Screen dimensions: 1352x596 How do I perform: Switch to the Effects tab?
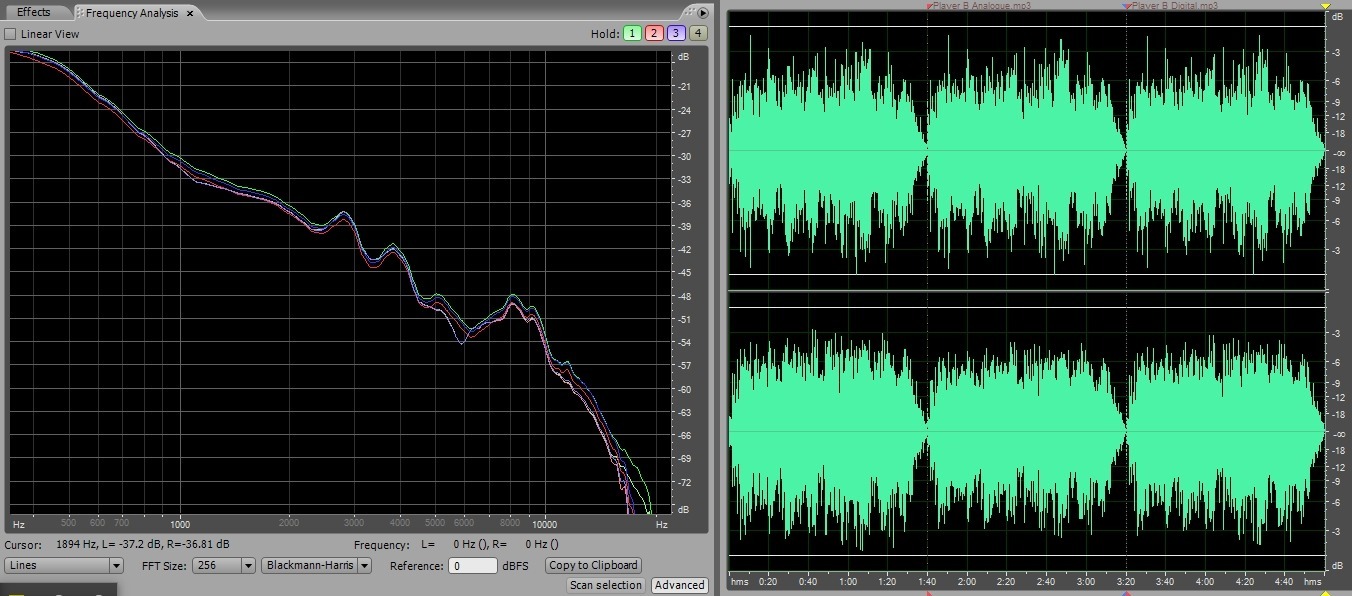coord(34,12)
